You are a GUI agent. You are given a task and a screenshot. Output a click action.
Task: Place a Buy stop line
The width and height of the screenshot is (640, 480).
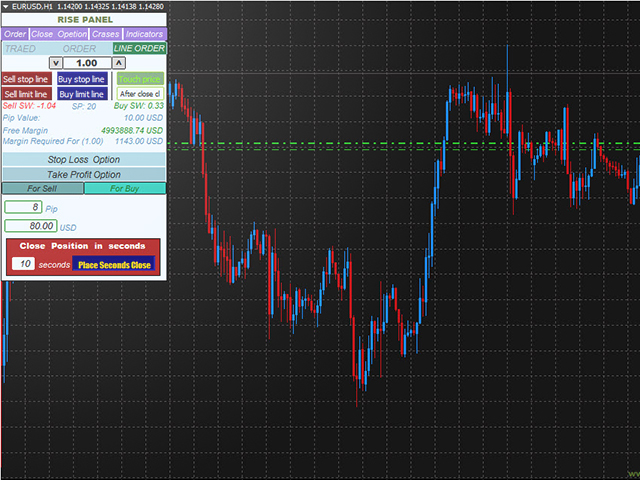[82, 79]
